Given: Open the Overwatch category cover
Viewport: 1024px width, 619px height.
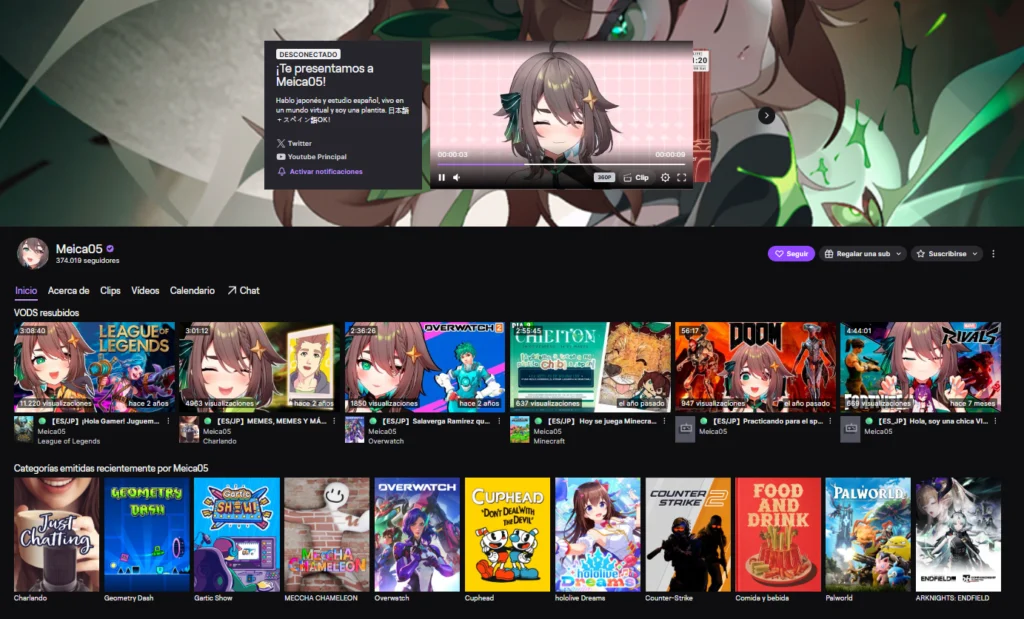Looking at the screenshot, I should (x=417, y=534).
